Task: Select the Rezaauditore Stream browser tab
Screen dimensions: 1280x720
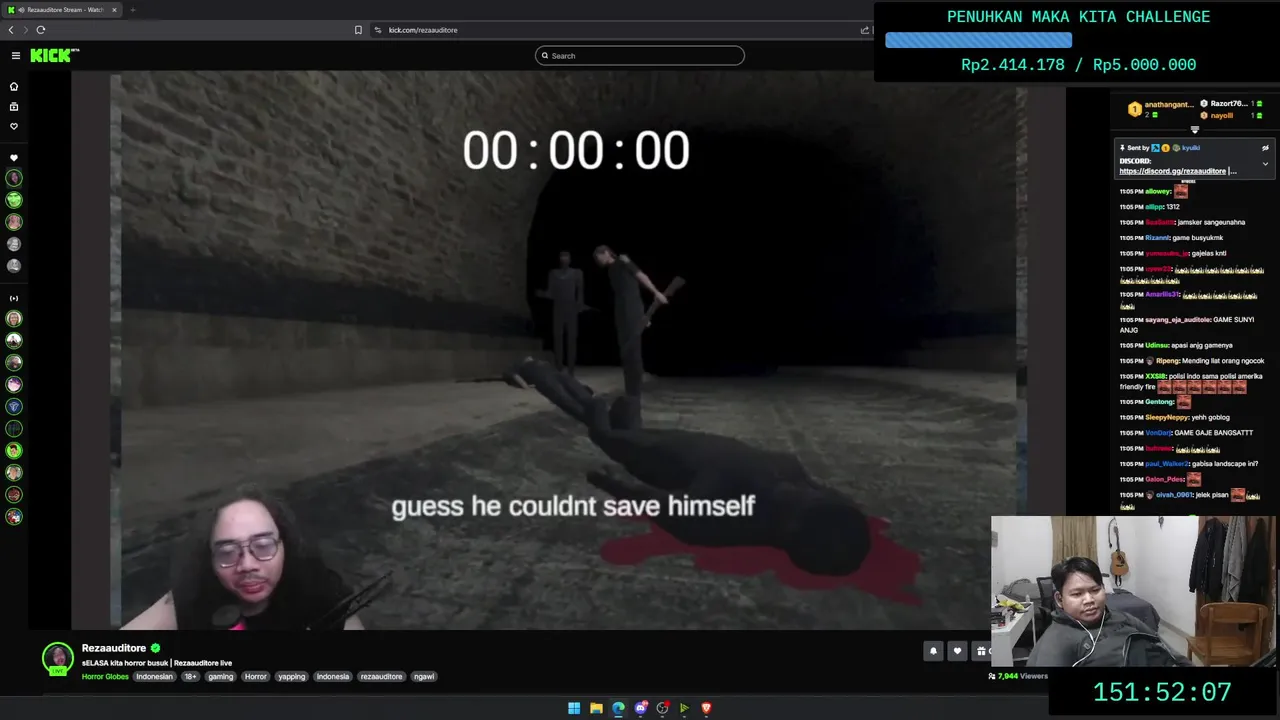Action: pos(62,10)
